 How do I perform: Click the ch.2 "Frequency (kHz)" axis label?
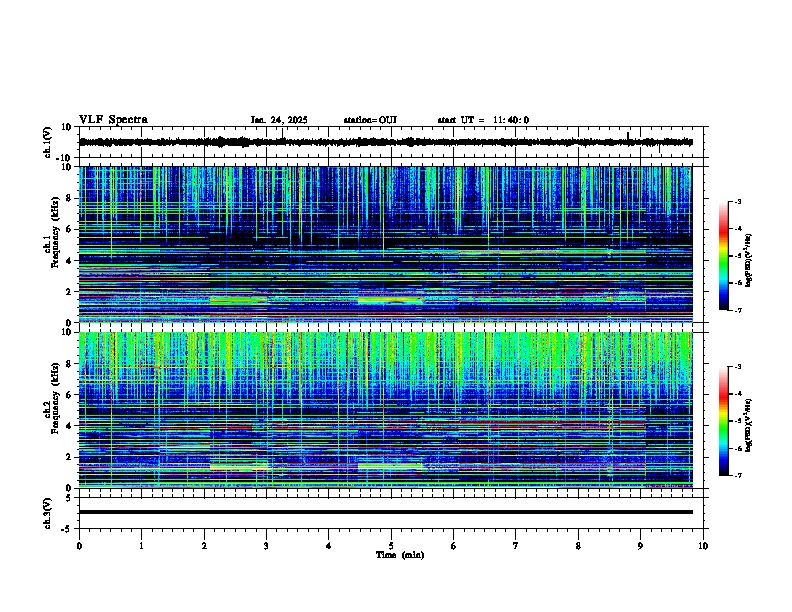tap(57, 398)
